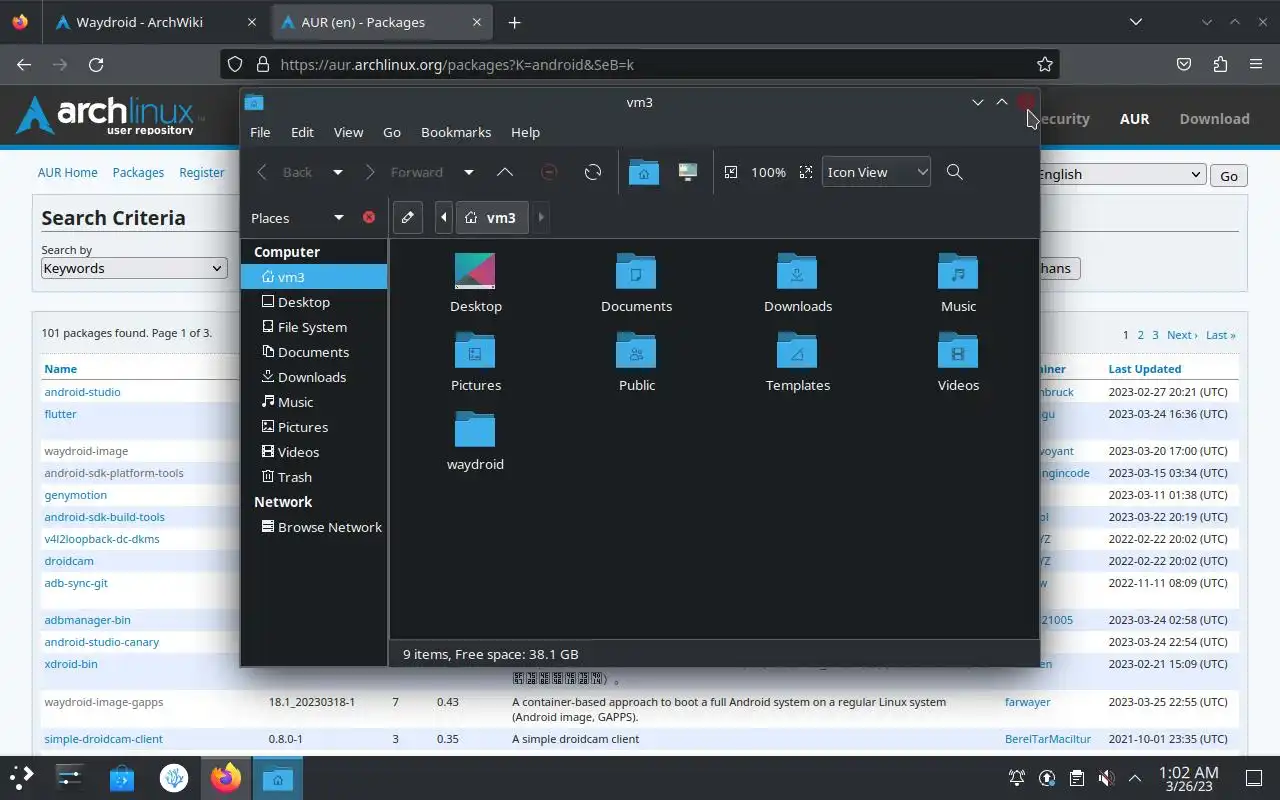
Task: Open the English language dropdown
Action: [x=1120, y=174]
